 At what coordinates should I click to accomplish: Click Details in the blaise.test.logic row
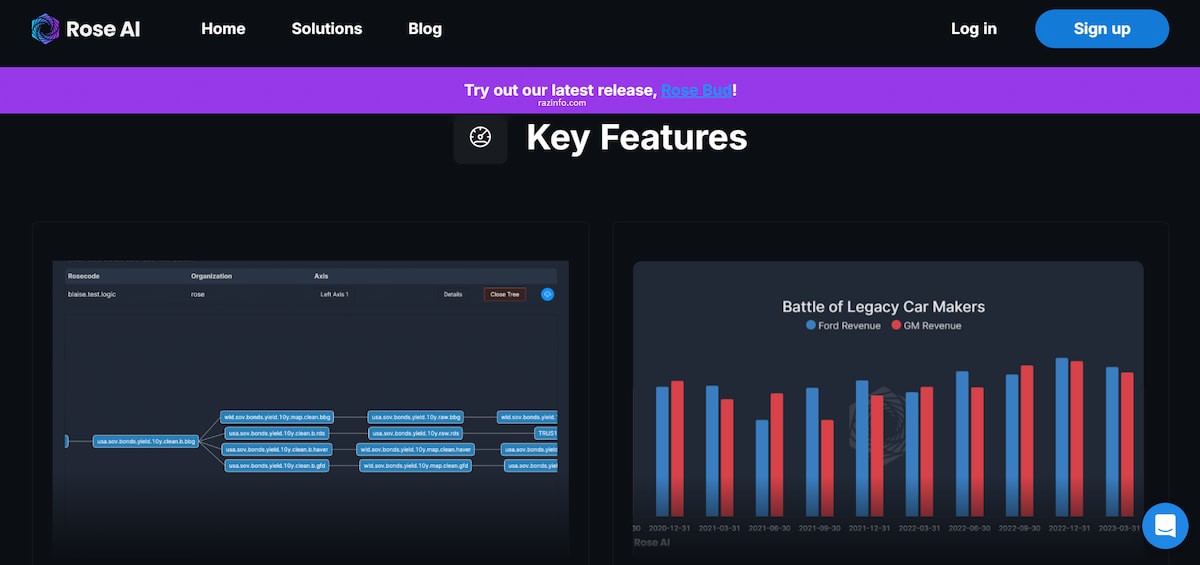point(453,294)
